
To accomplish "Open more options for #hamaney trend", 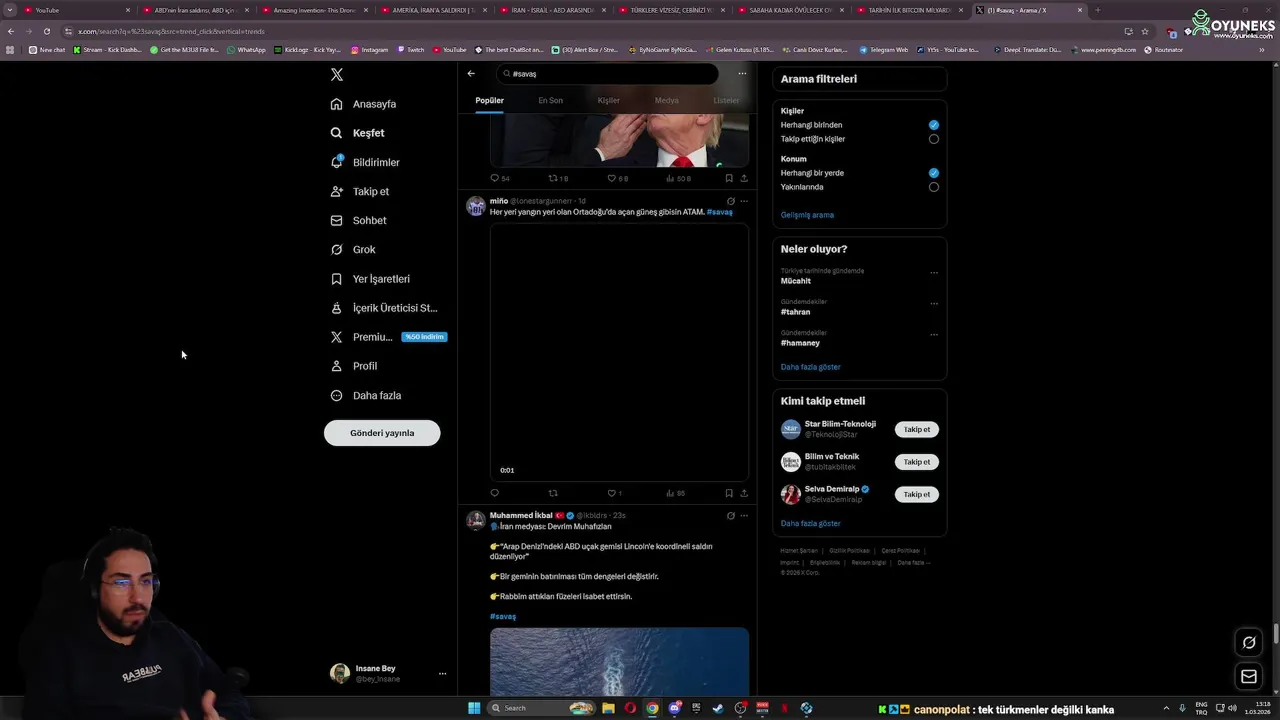I will click(x=934, y=334).
